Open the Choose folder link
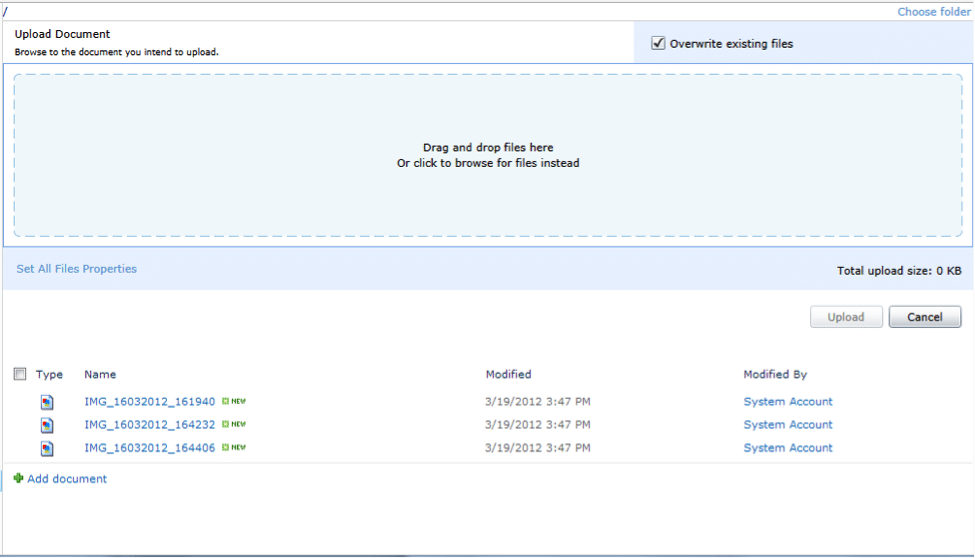 coord(933,12)
